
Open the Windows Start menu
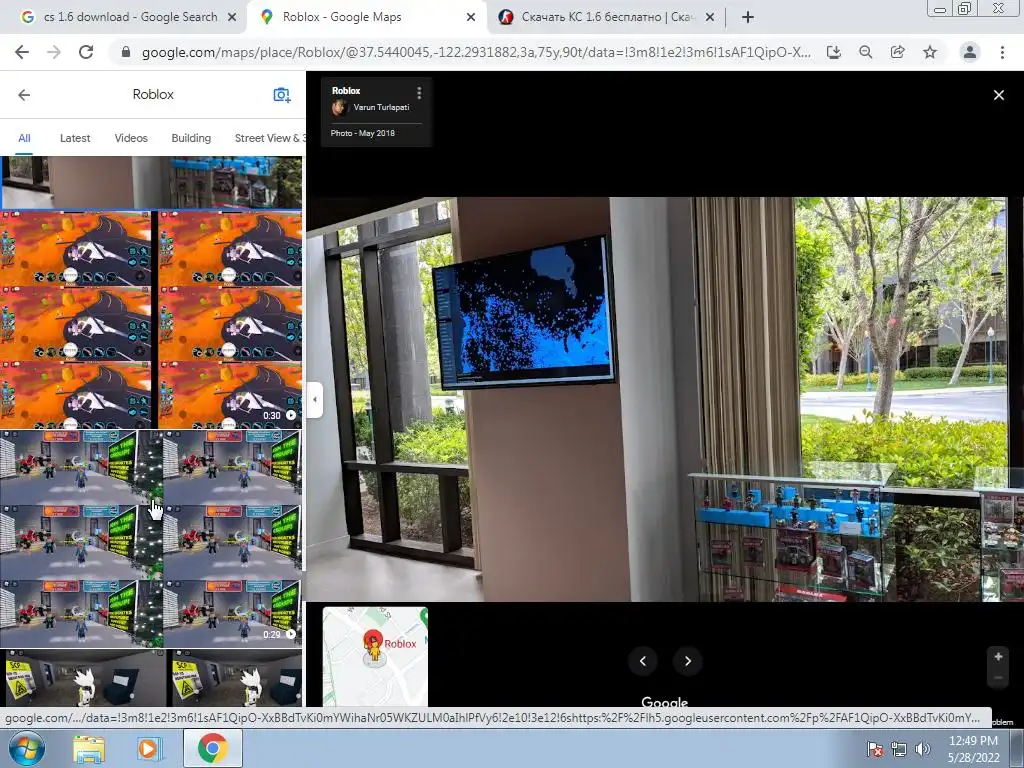(x=25, y=748)
